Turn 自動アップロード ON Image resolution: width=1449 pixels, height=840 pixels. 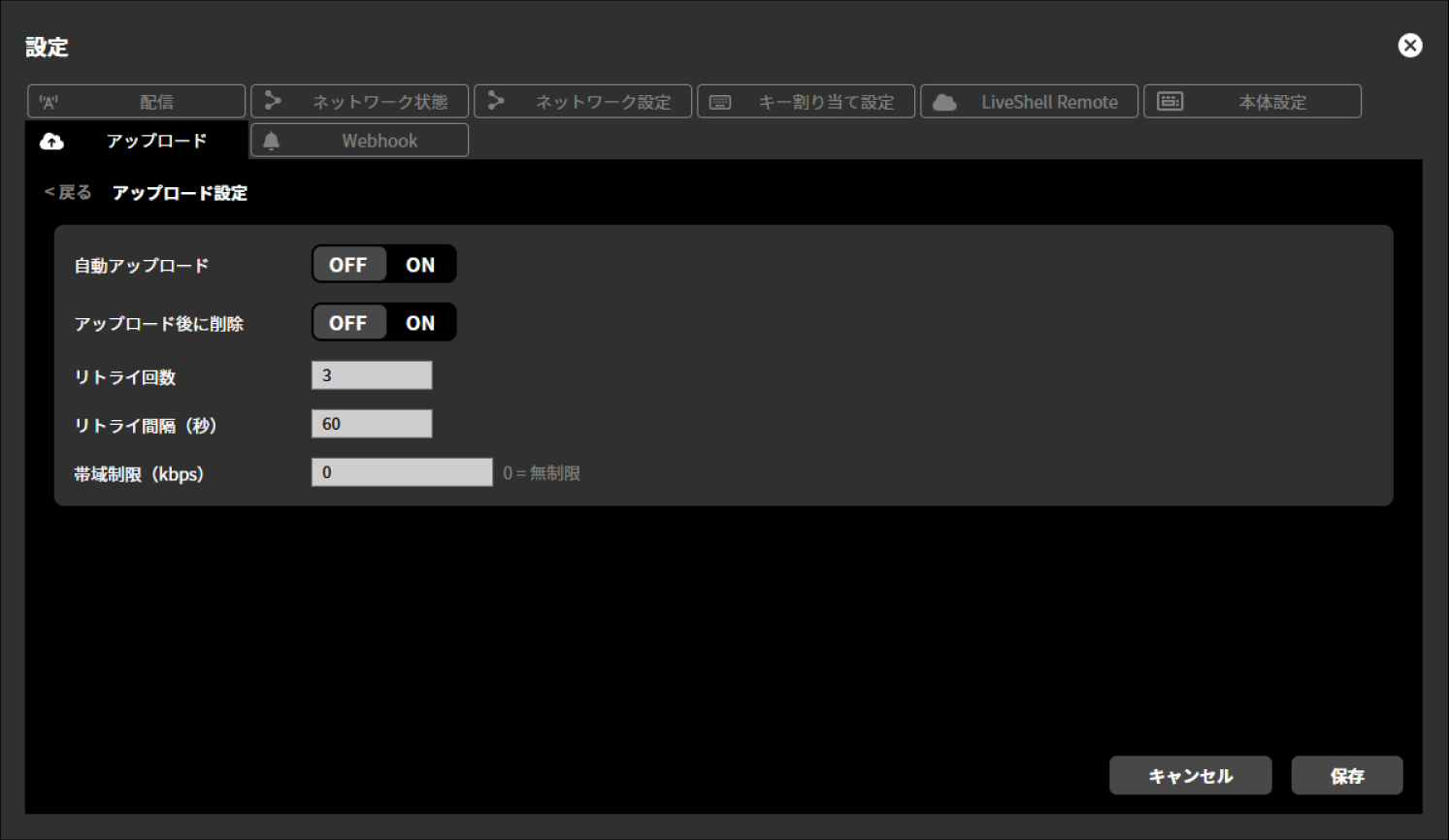click(x=420, y=265)
